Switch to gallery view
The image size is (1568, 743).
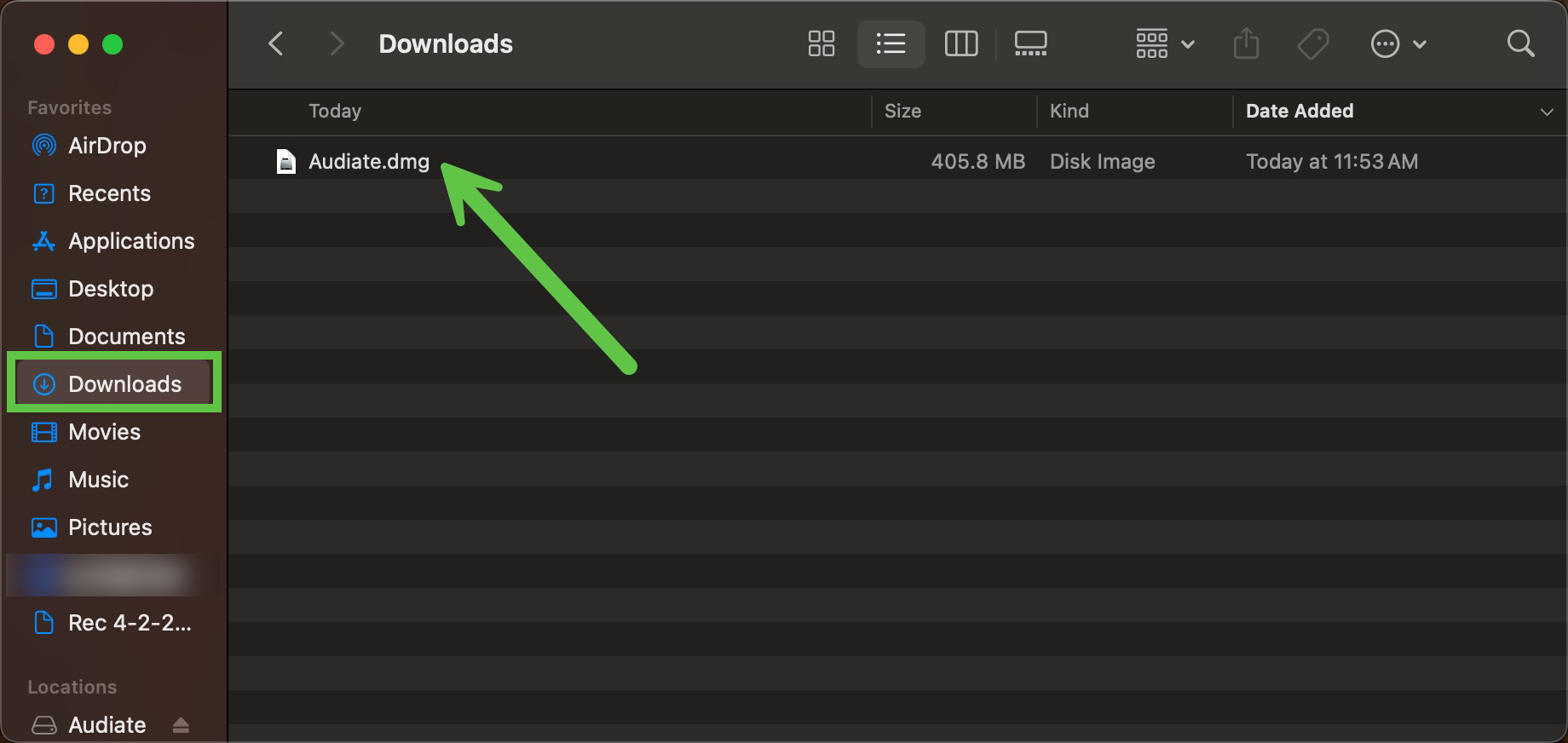pos(1030,43)
